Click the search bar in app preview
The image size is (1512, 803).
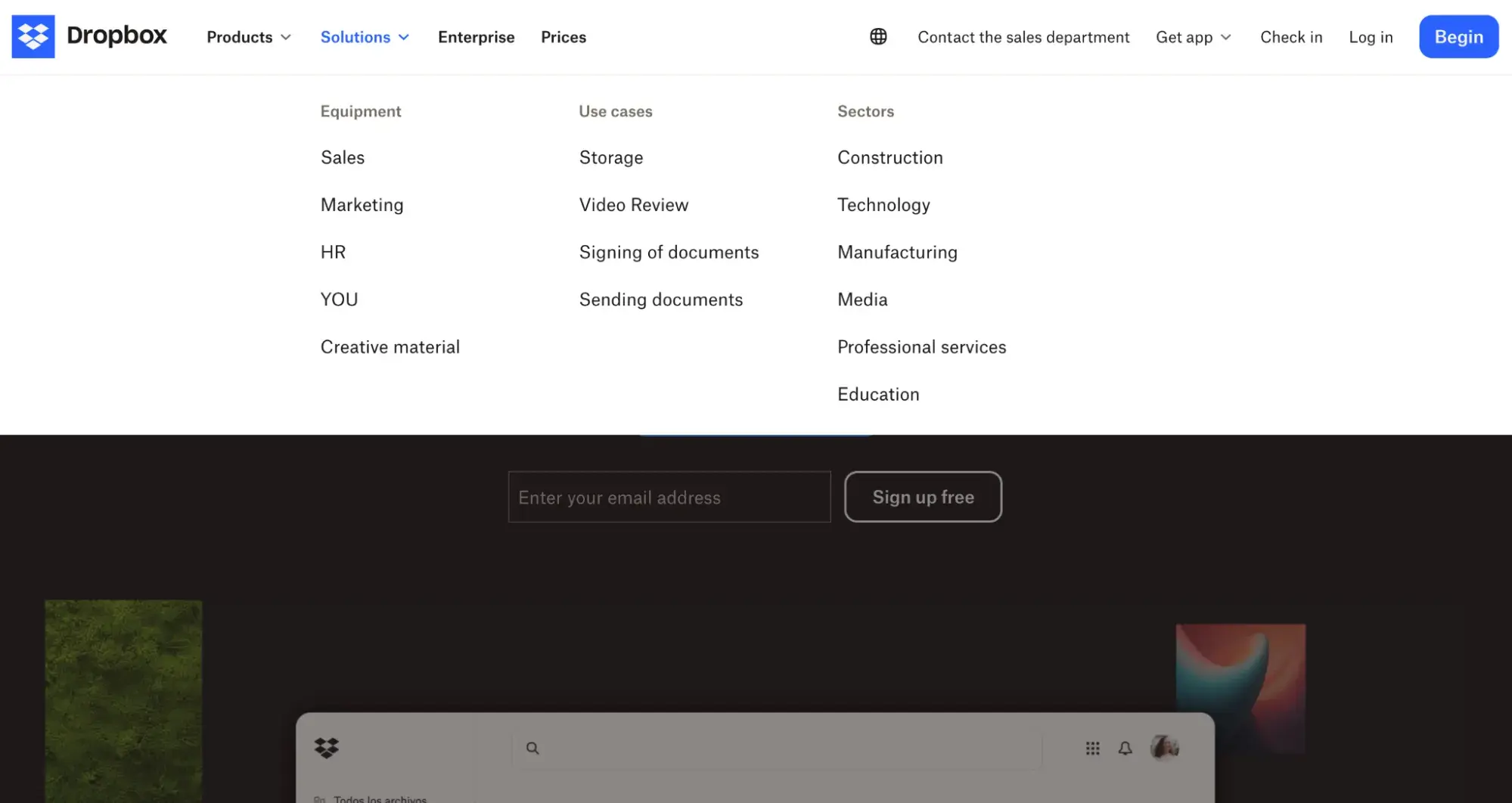(x=777, y=748)
